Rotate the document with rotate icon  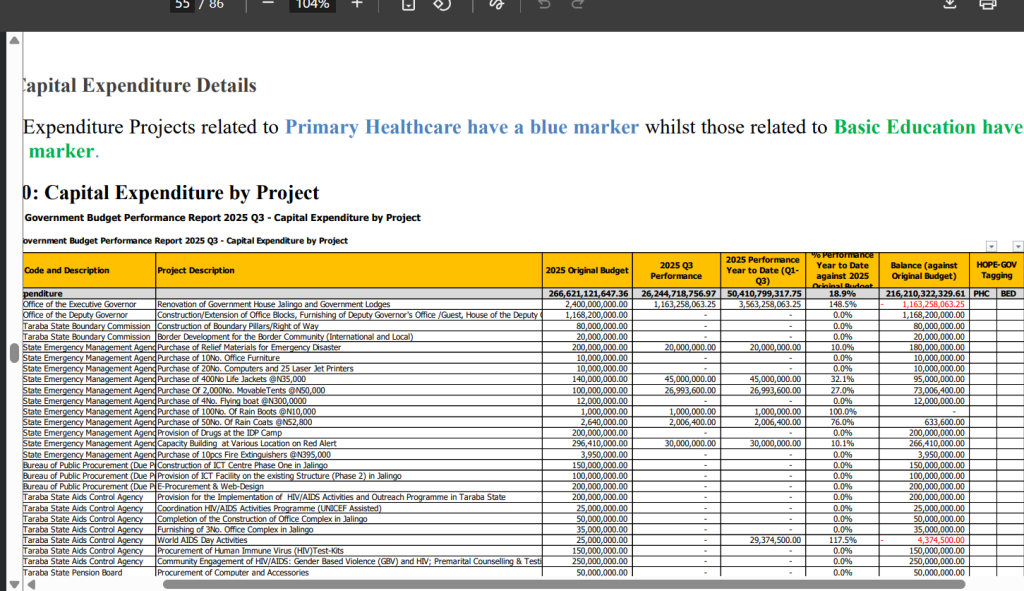pyautogui.click(x=441, y=4)
